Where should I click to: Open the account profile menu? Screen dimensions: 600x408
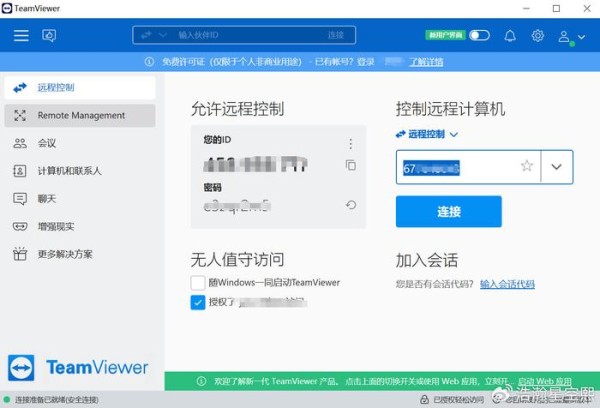click(571, 37)
